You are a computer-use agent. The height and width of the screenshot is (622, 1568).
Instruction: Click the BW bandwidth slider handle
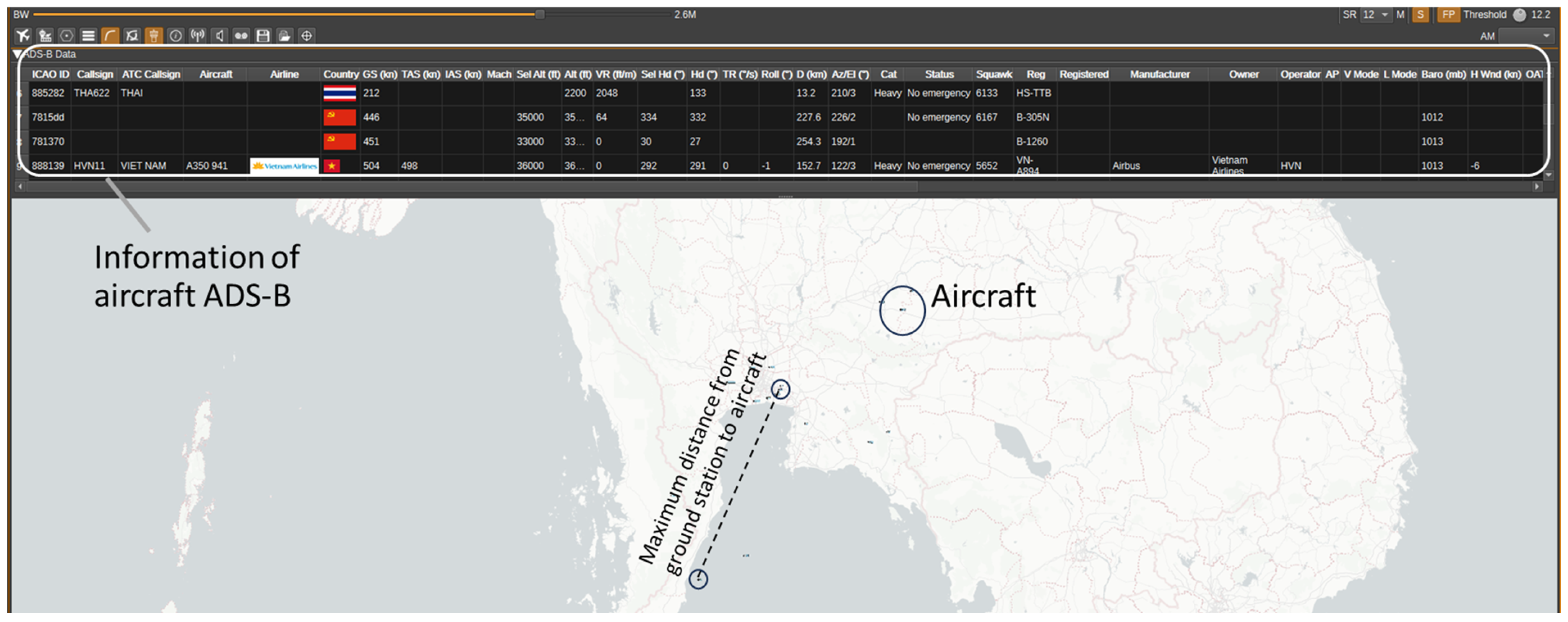click(539, 15)
